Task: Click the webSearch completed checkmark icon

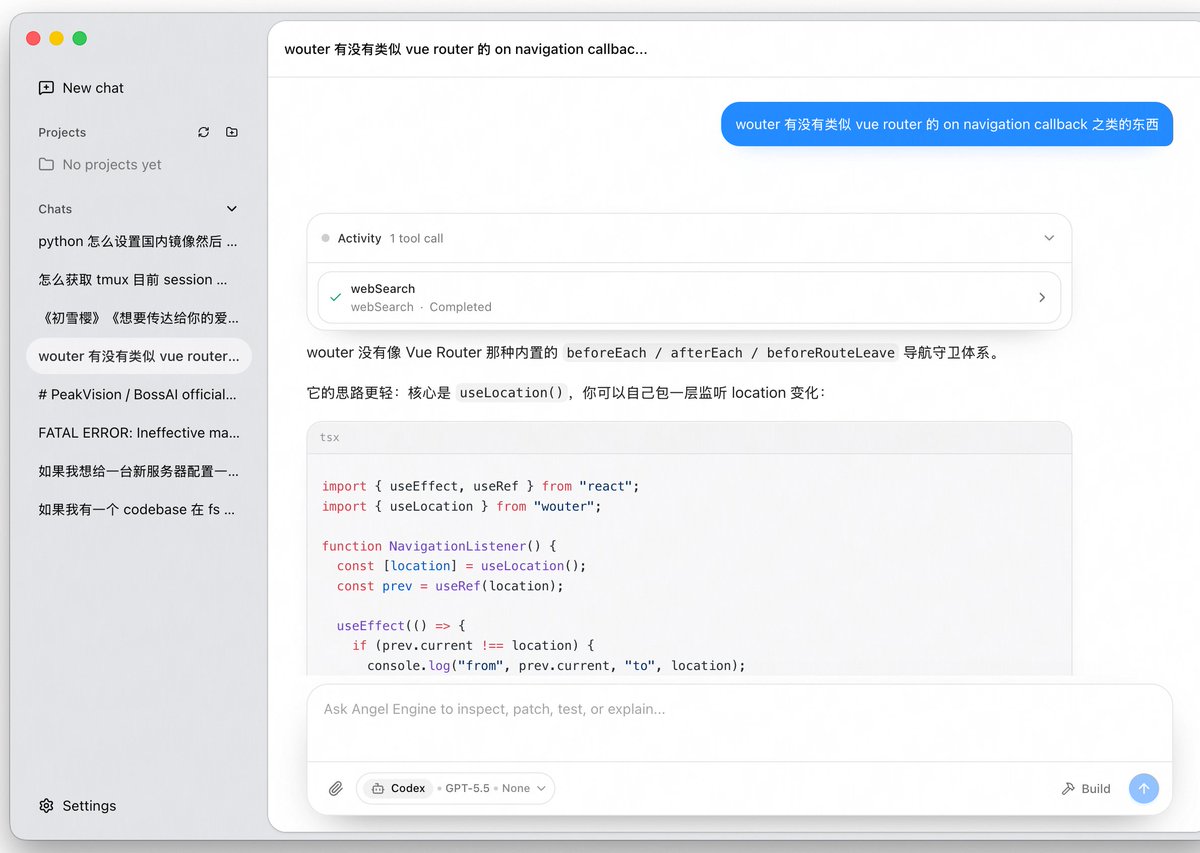Action: [335, 298]
